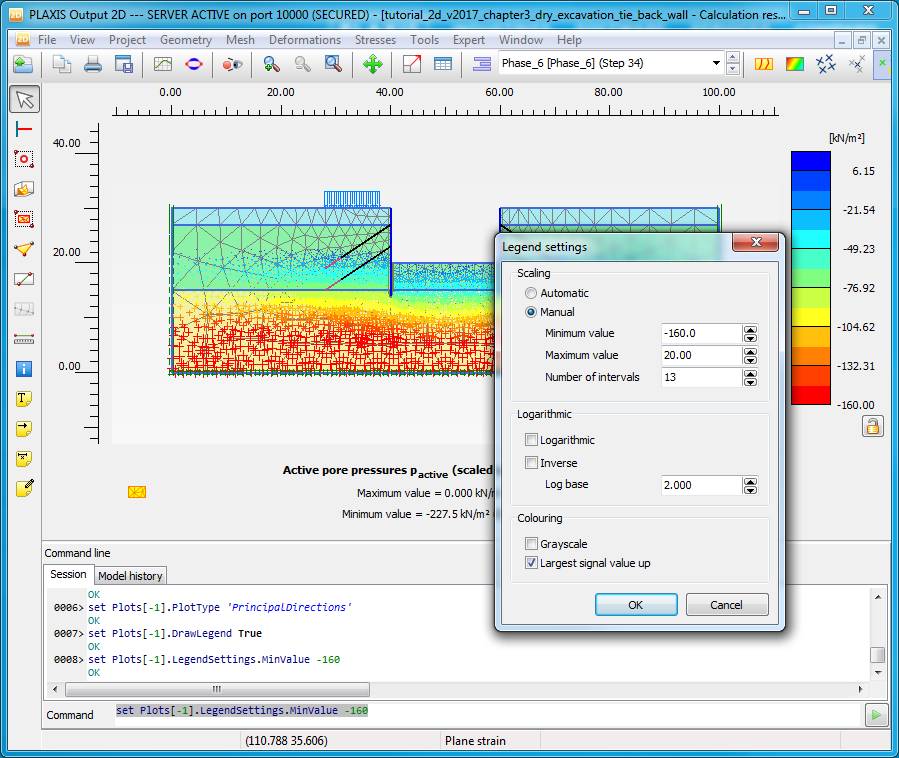899x758 pixels.
Task: Open the table view icon
Action: coord(442,64)
